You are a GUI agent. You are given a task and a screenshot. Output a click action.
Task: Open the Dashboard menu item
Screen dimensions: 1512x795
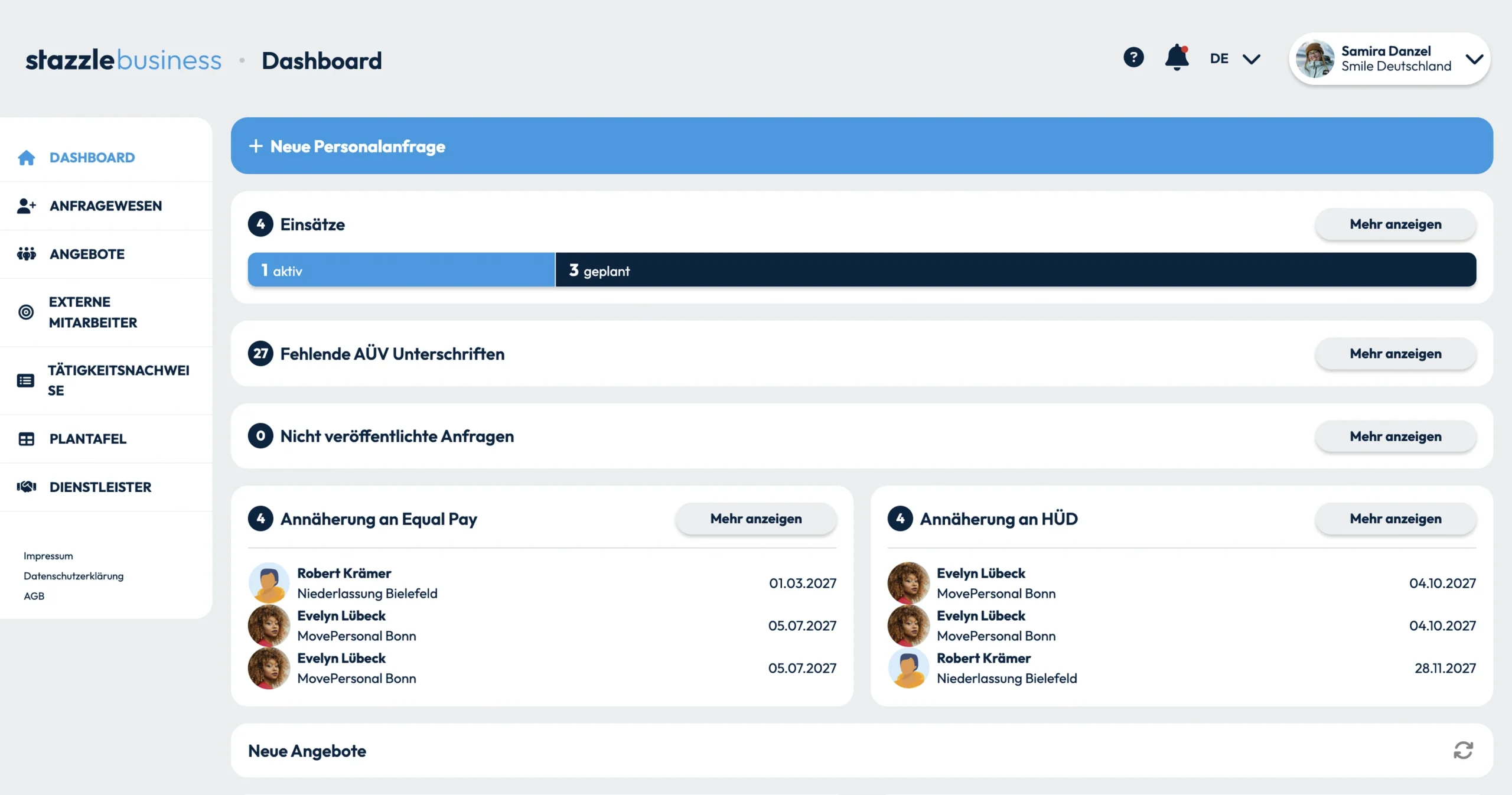[106, 158]
